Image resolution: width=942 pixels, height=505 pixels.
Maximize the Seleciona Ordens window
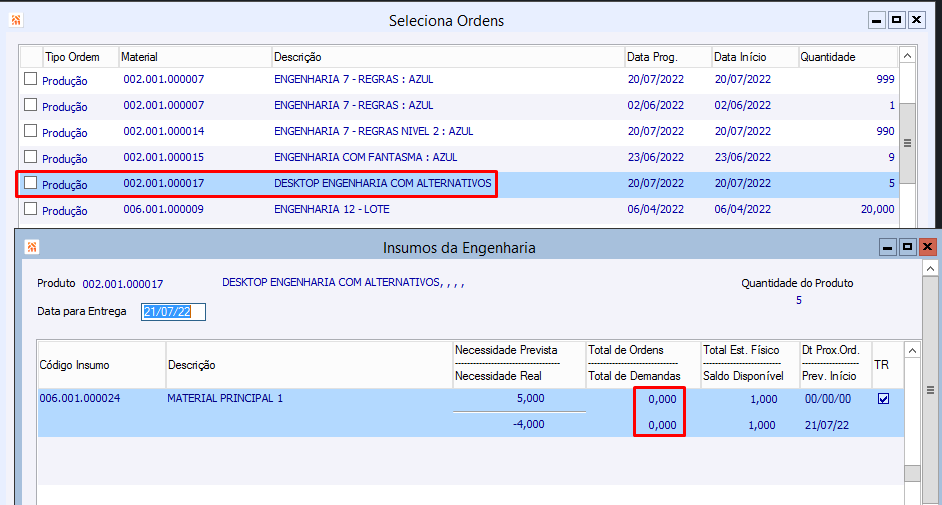[x=896, y=20]
